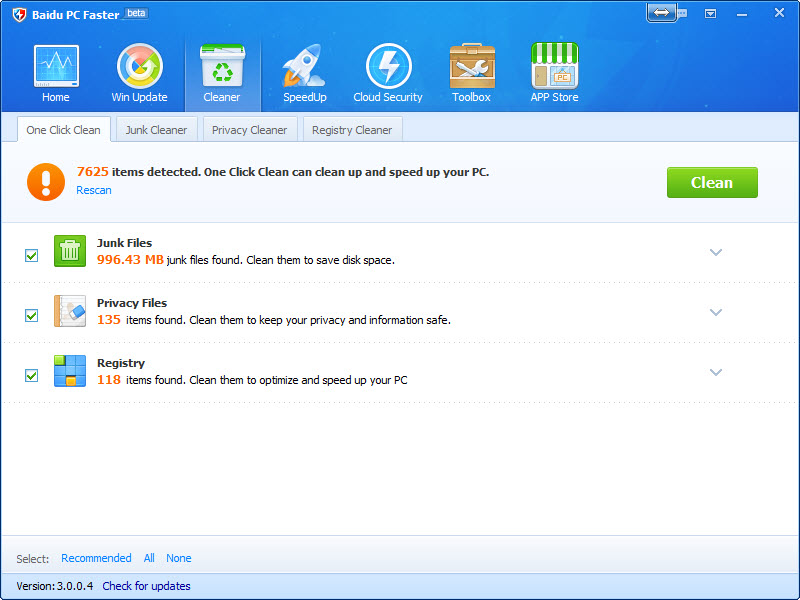Uncheck the Privacy Files checkbox
Viewport: 800px width, 600px height.
(x=32, y=315)
